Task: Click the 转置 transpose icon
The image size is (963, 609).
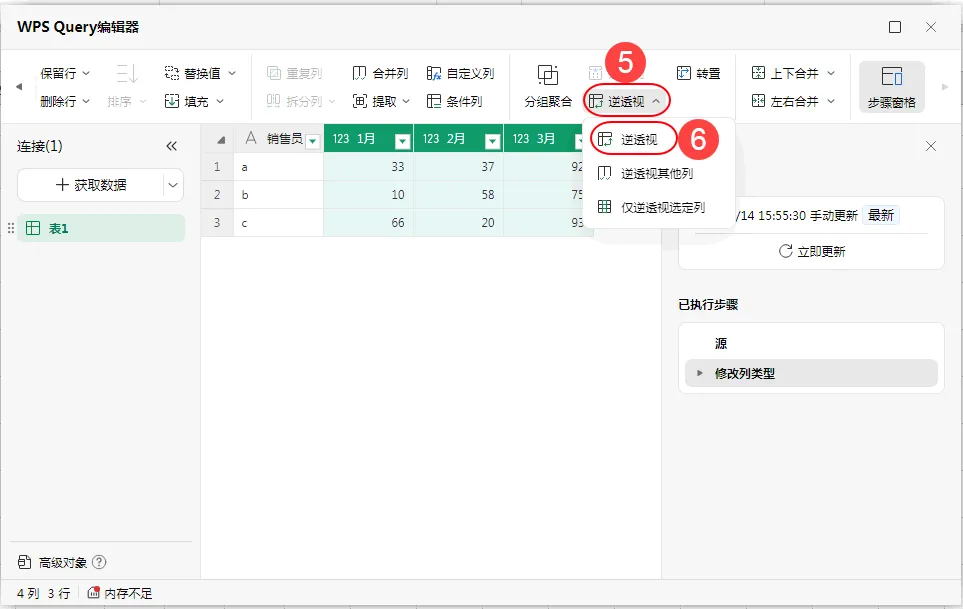Action: pos(684,73)
